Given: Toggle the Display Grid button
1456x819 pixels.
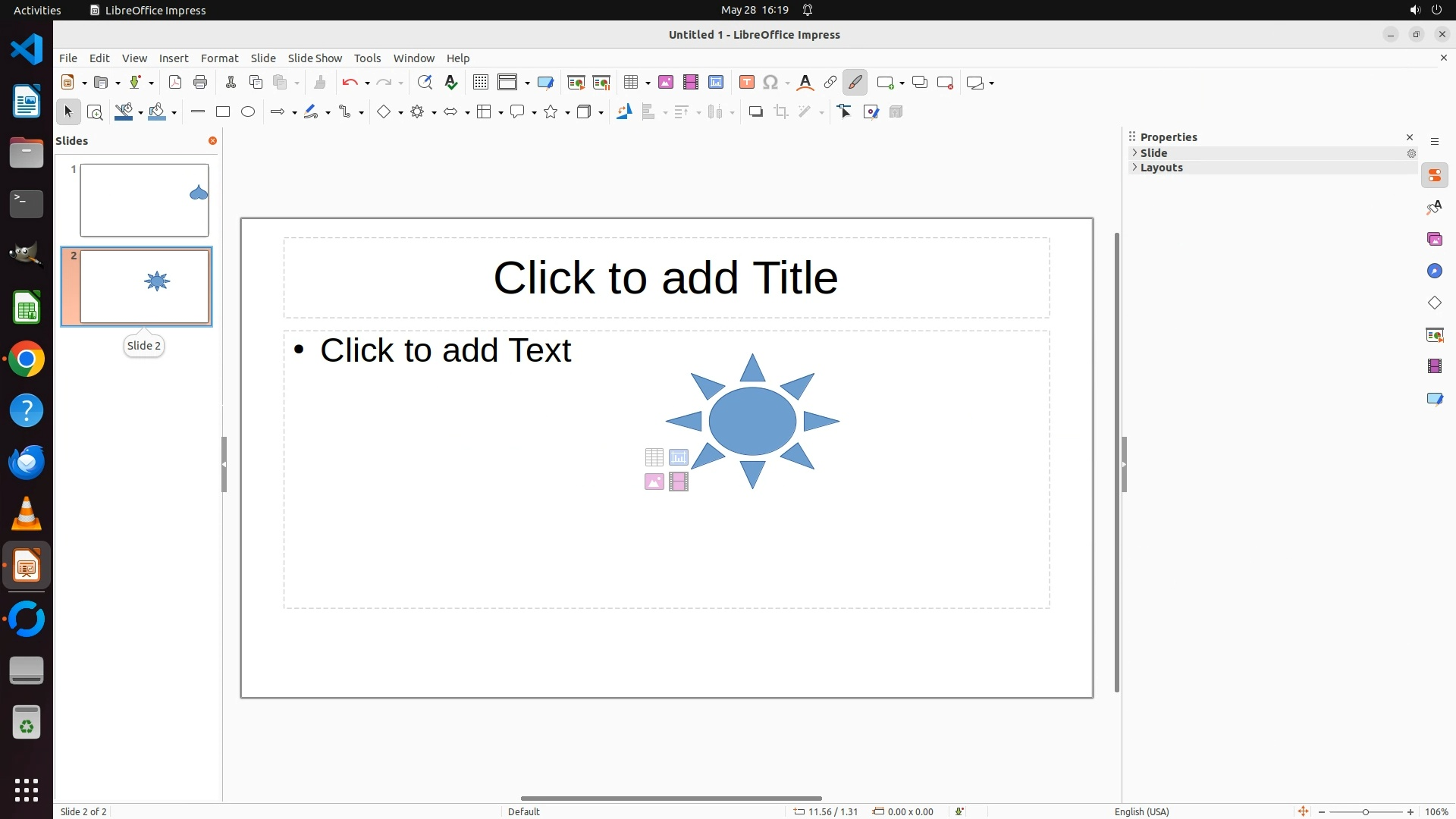Looking at the screenshot, I should pos(480,83).
